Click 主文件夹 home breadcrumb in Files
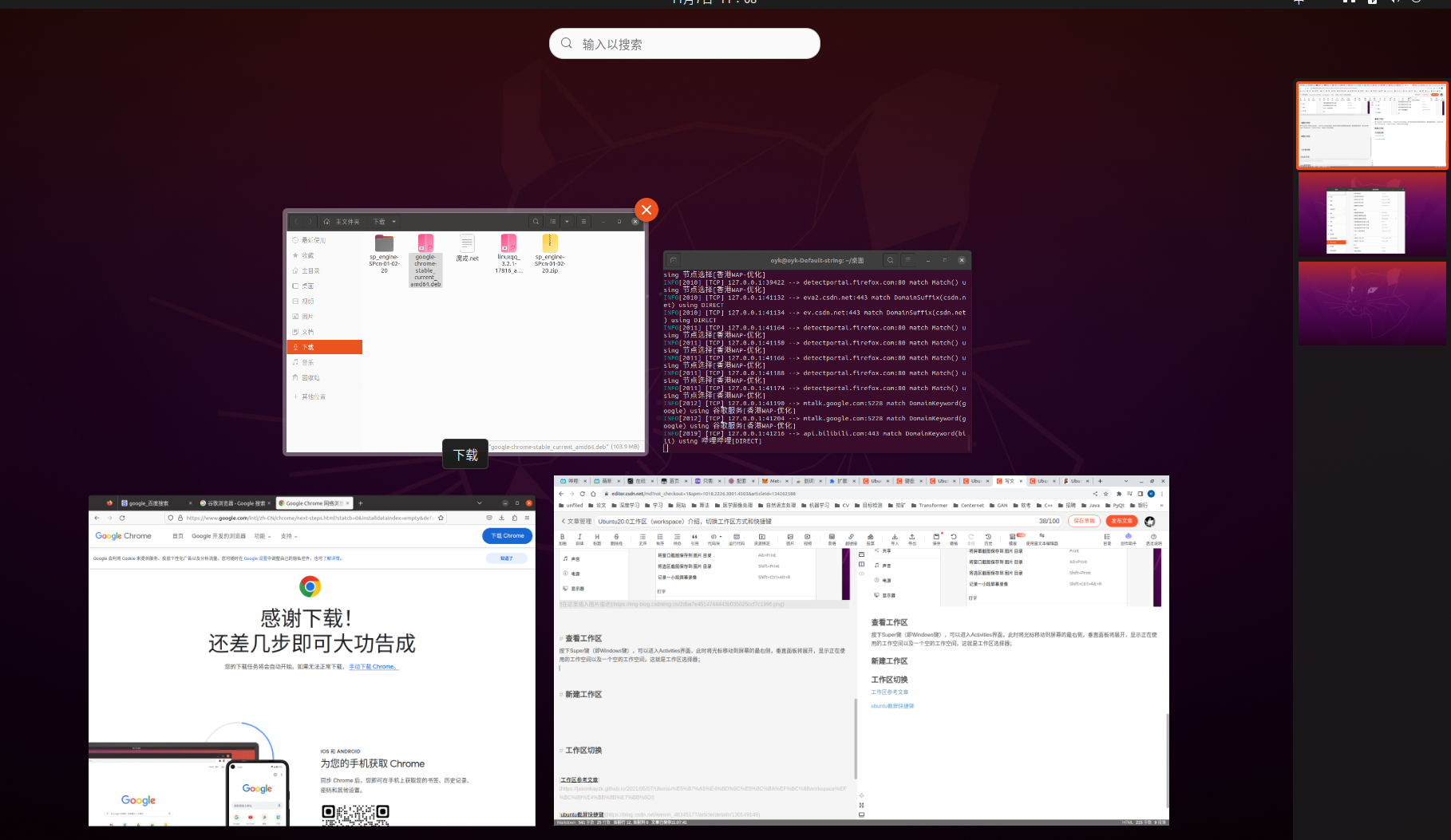This screenshot has width=1451, height=840. click(342, 222)
